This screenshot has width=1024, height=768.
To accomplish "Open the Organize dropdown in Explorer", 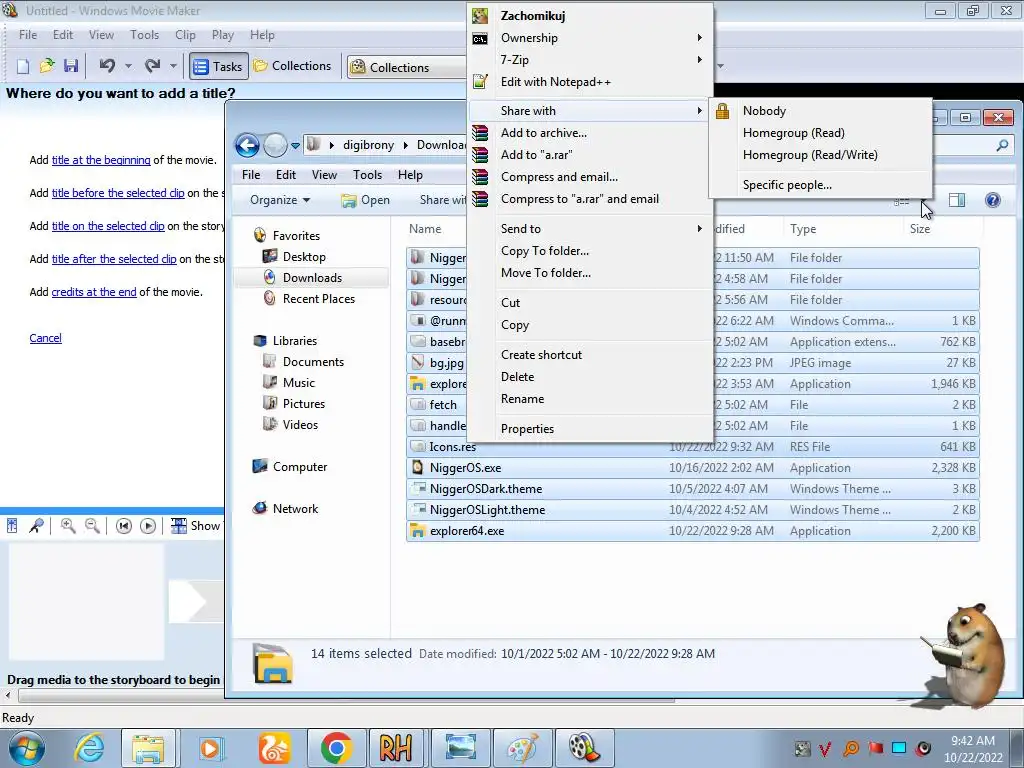I will tap(280, 200).
